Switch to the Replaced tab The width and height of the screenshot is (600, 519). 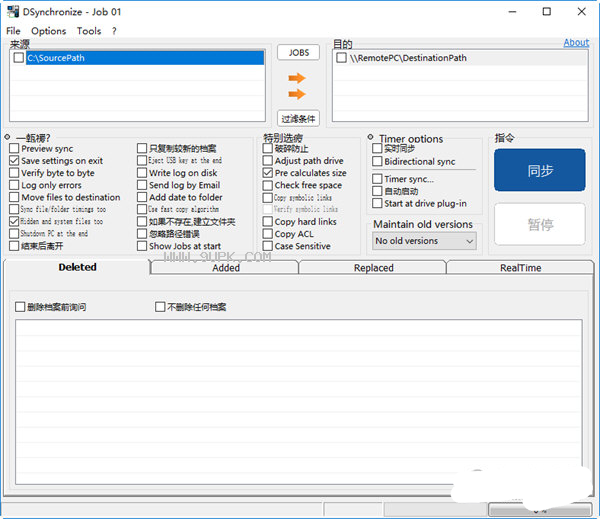[373, 268]
